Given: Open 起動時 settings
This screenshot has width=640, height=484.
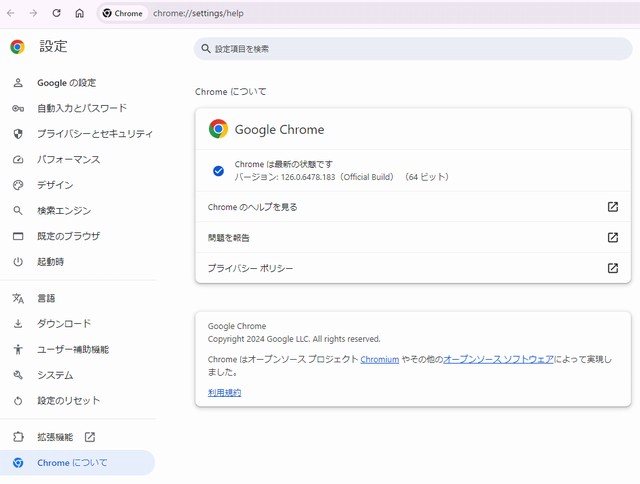Looking at the screenshot, I should tap(78, 262).
